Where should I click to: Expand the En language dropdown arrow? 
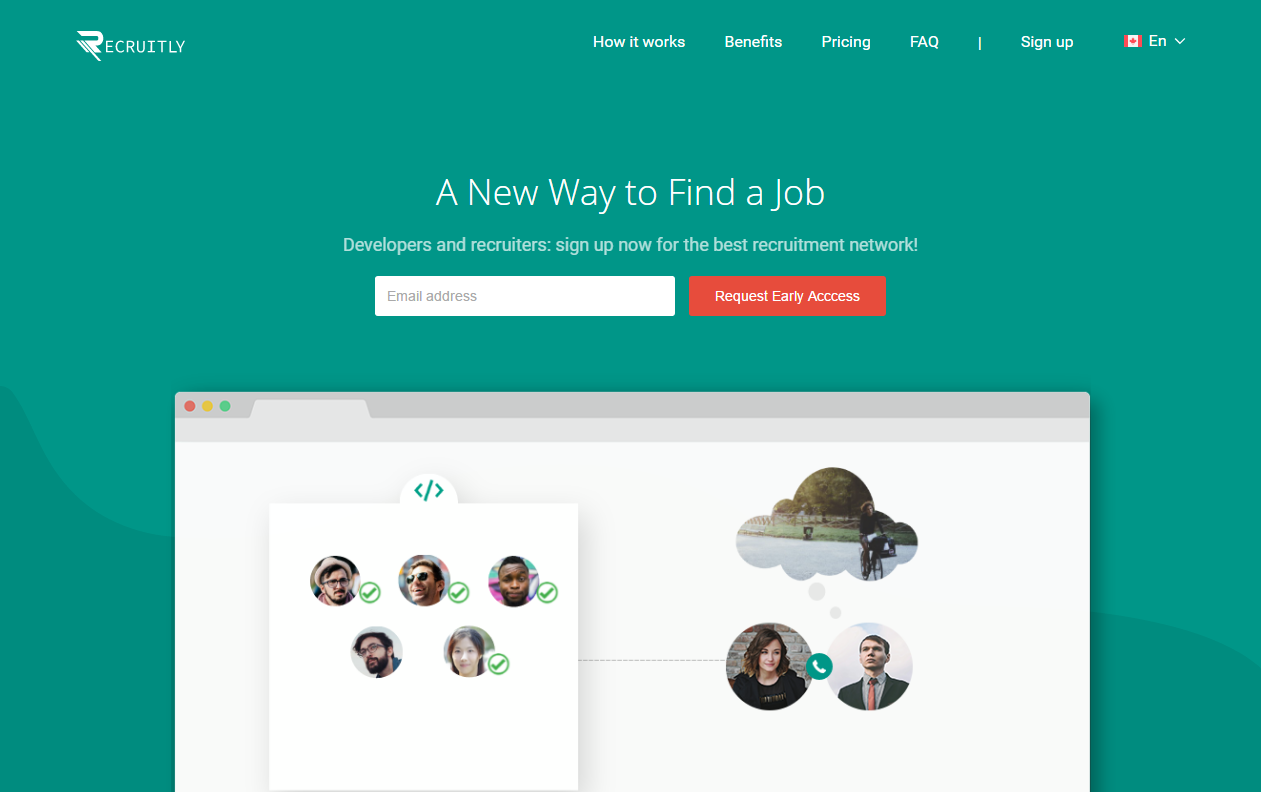pos(1180,41)
